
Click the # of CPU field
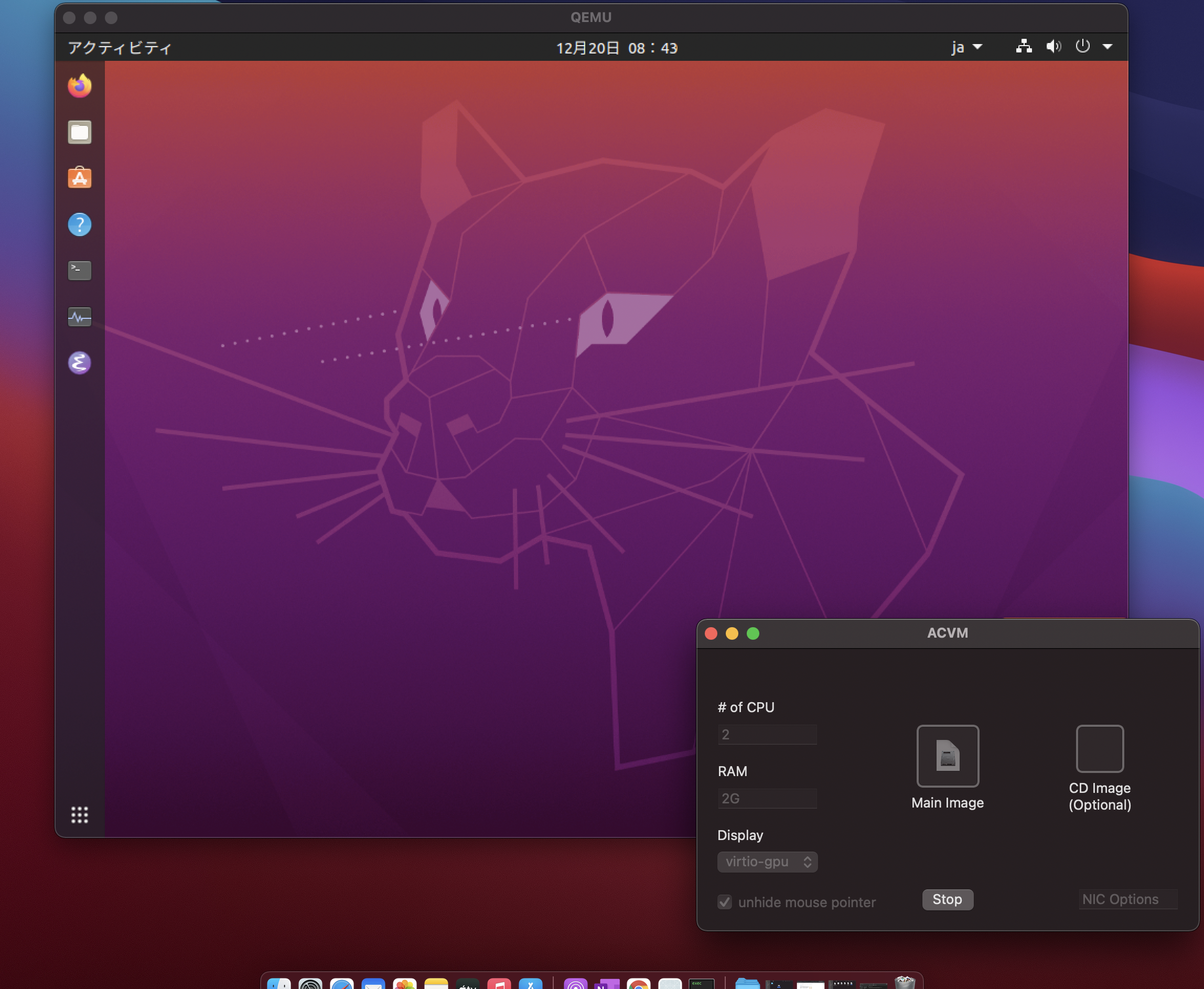767,734
